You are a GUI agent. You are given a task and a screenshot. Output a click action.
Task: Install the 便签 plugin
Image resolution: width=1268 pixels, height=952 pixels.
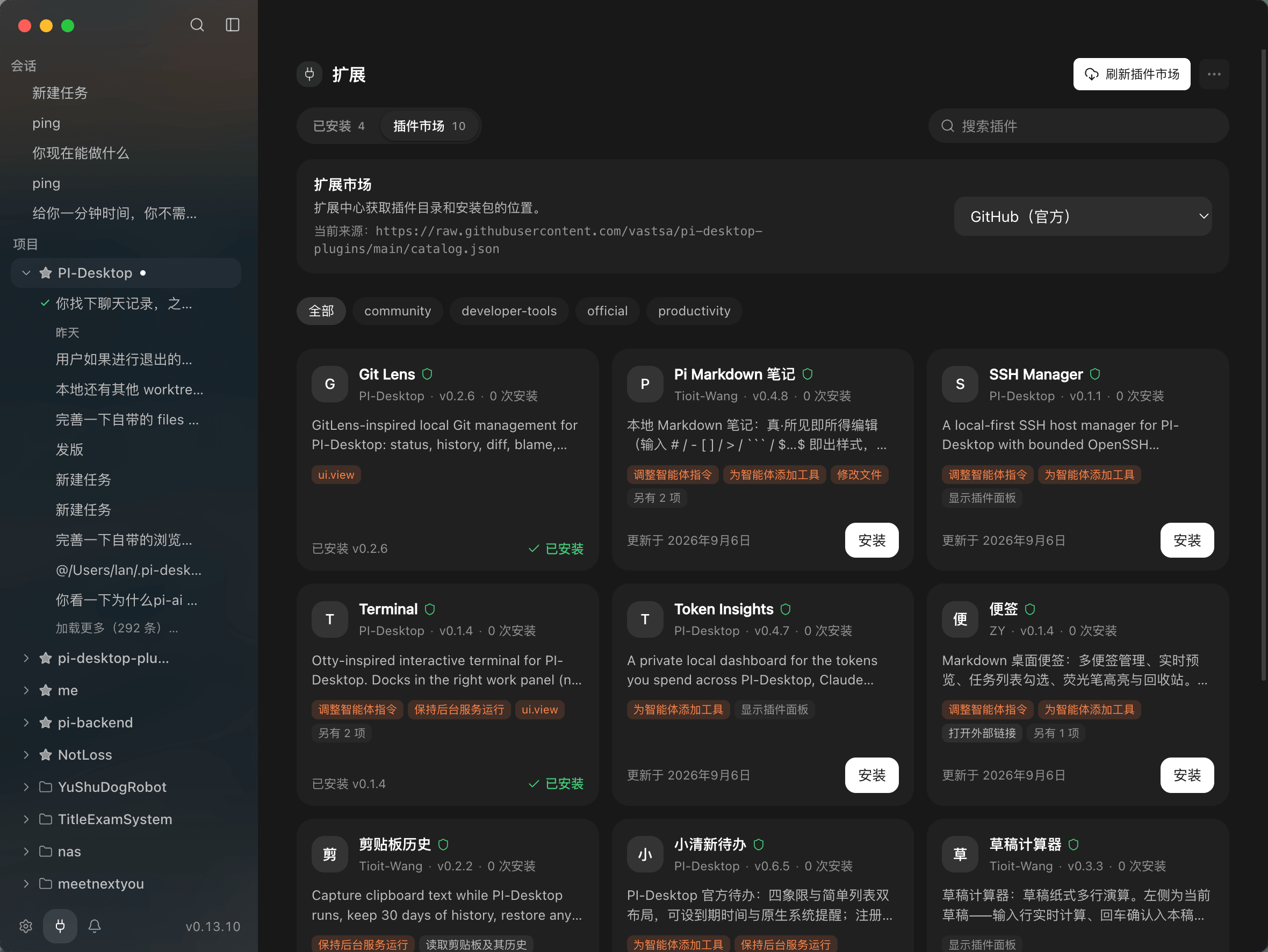click(x=1186, y=775)
